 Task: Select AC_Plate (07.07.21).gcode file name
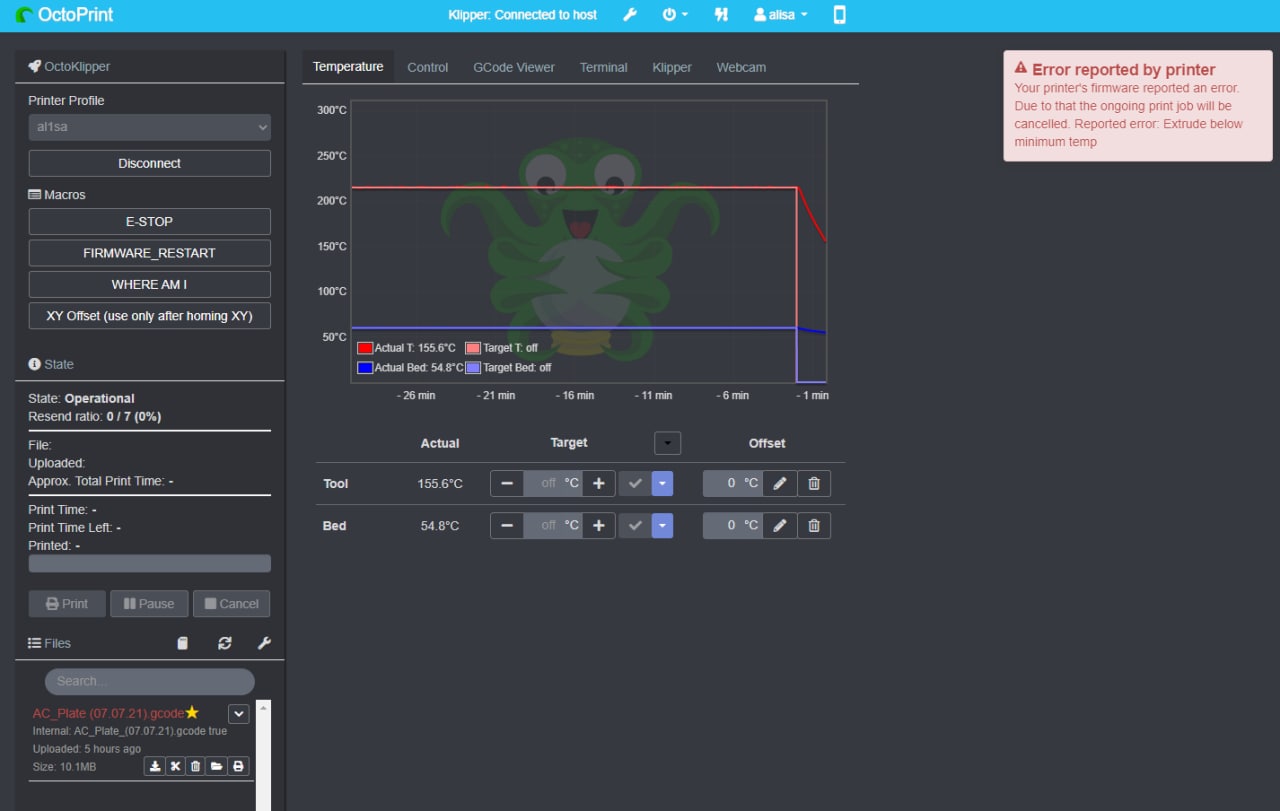point(108,713)
